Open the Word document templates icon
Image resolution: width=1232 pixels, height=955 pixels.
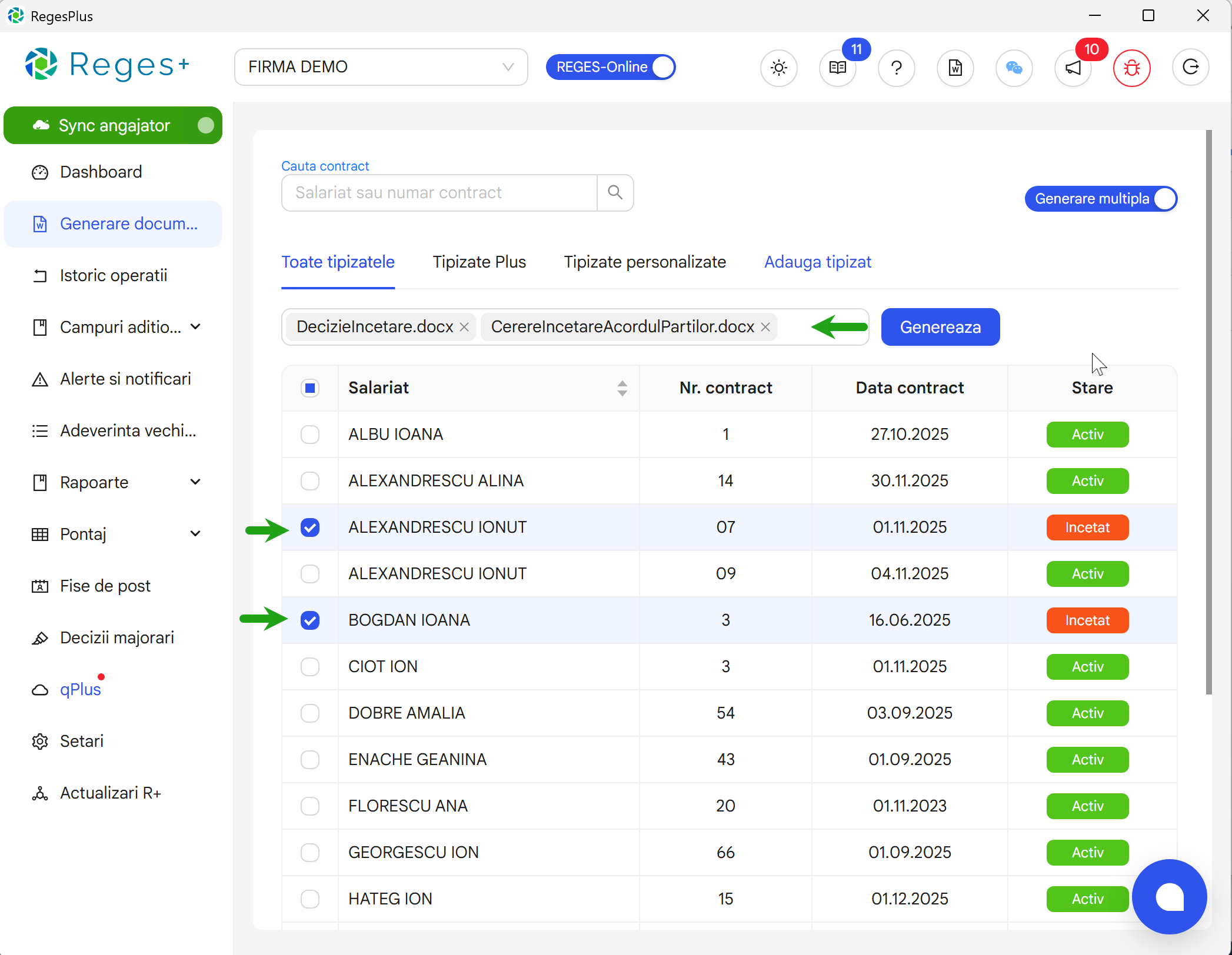click(x=955, y=68)
